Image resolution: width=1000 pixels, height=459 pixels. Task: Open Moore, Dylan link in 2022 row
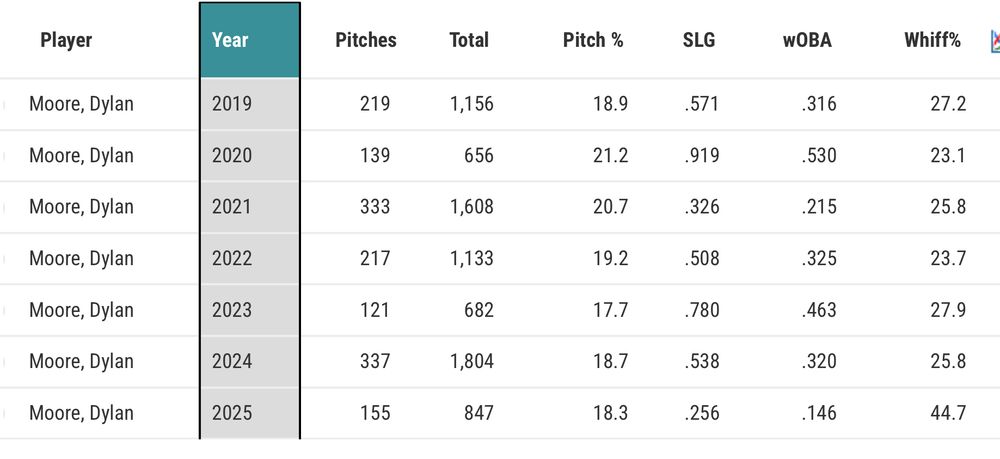[x=82, y=258]
